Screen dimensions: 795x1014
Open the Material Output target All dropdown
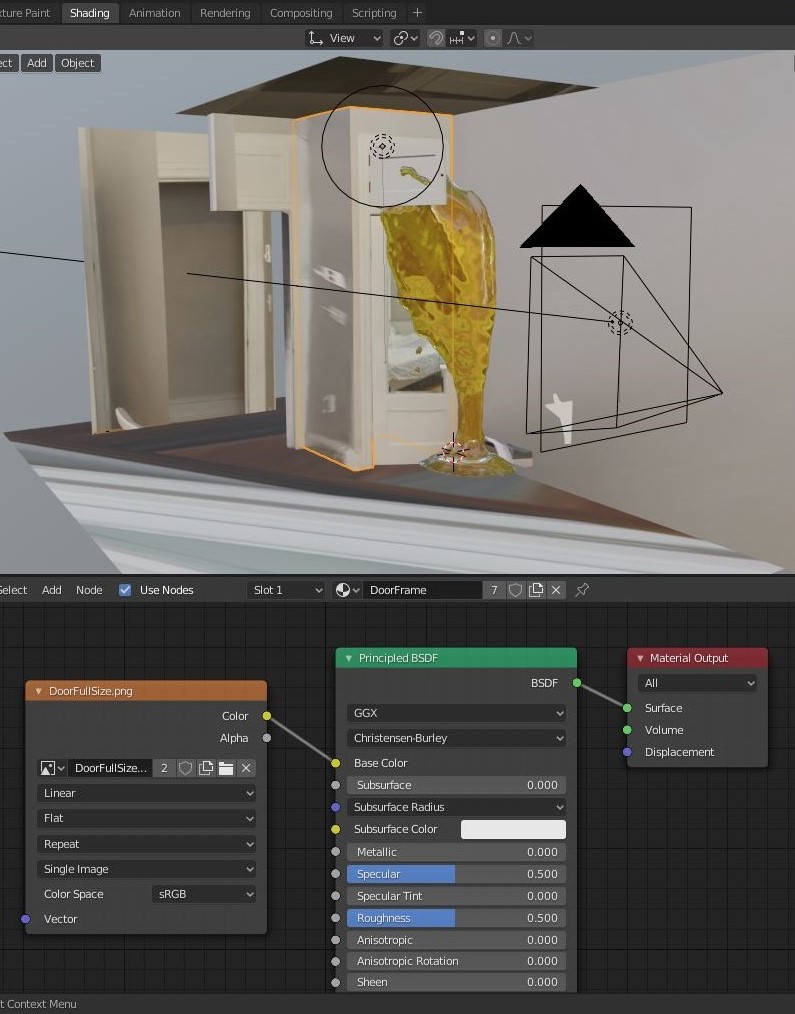[697, 683]
